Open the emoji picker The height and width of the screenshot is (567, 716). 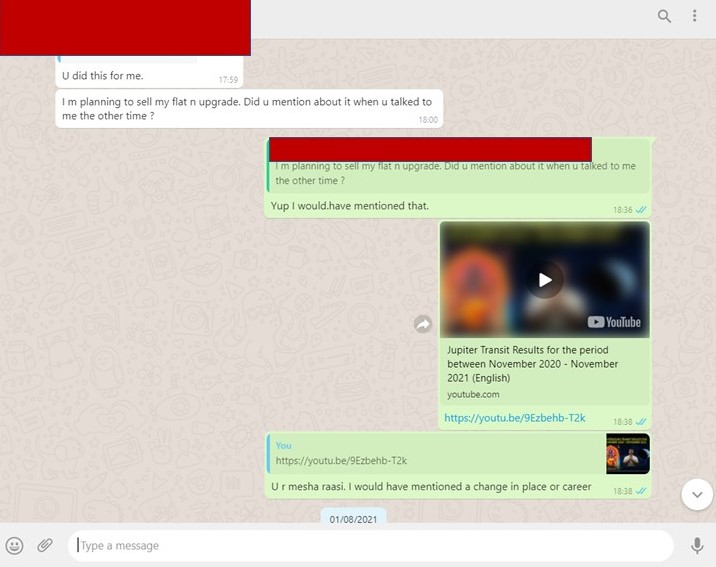tap(15, 545)
